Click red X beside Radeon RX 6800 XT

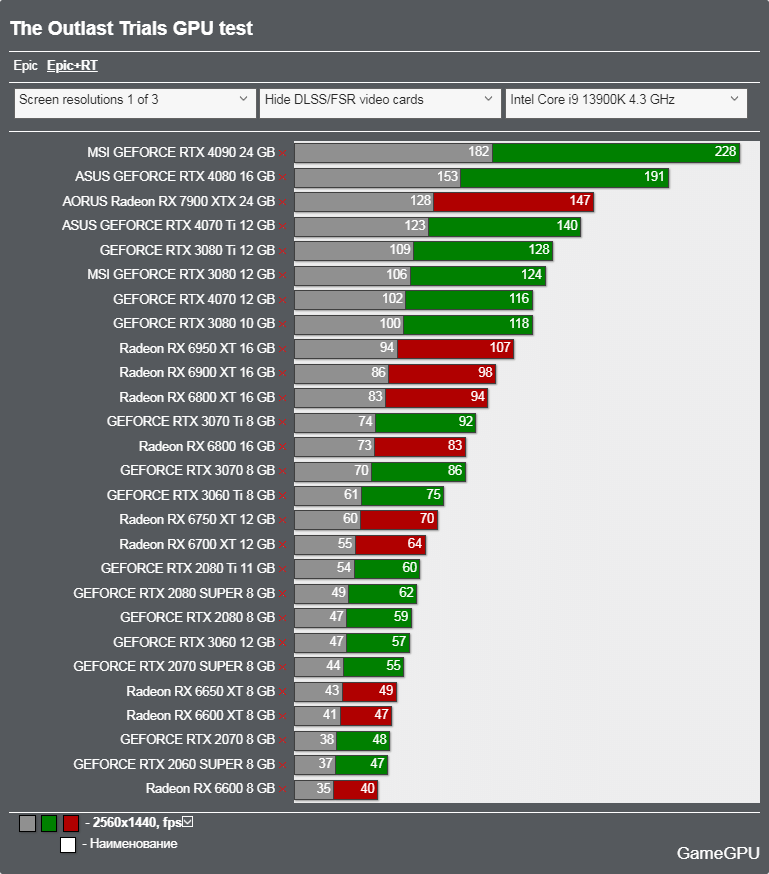pos(283,397)
